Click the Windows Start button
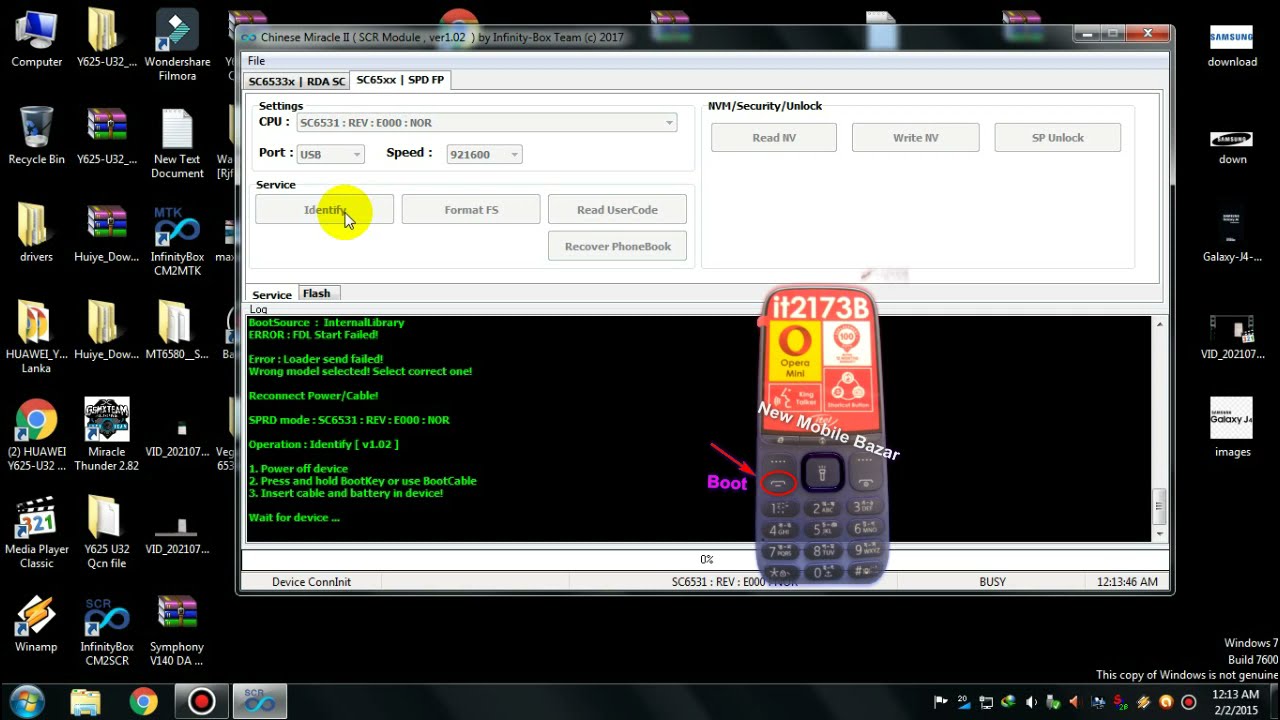The width and height of the screenshot is (1280, 720). (27, 701)
